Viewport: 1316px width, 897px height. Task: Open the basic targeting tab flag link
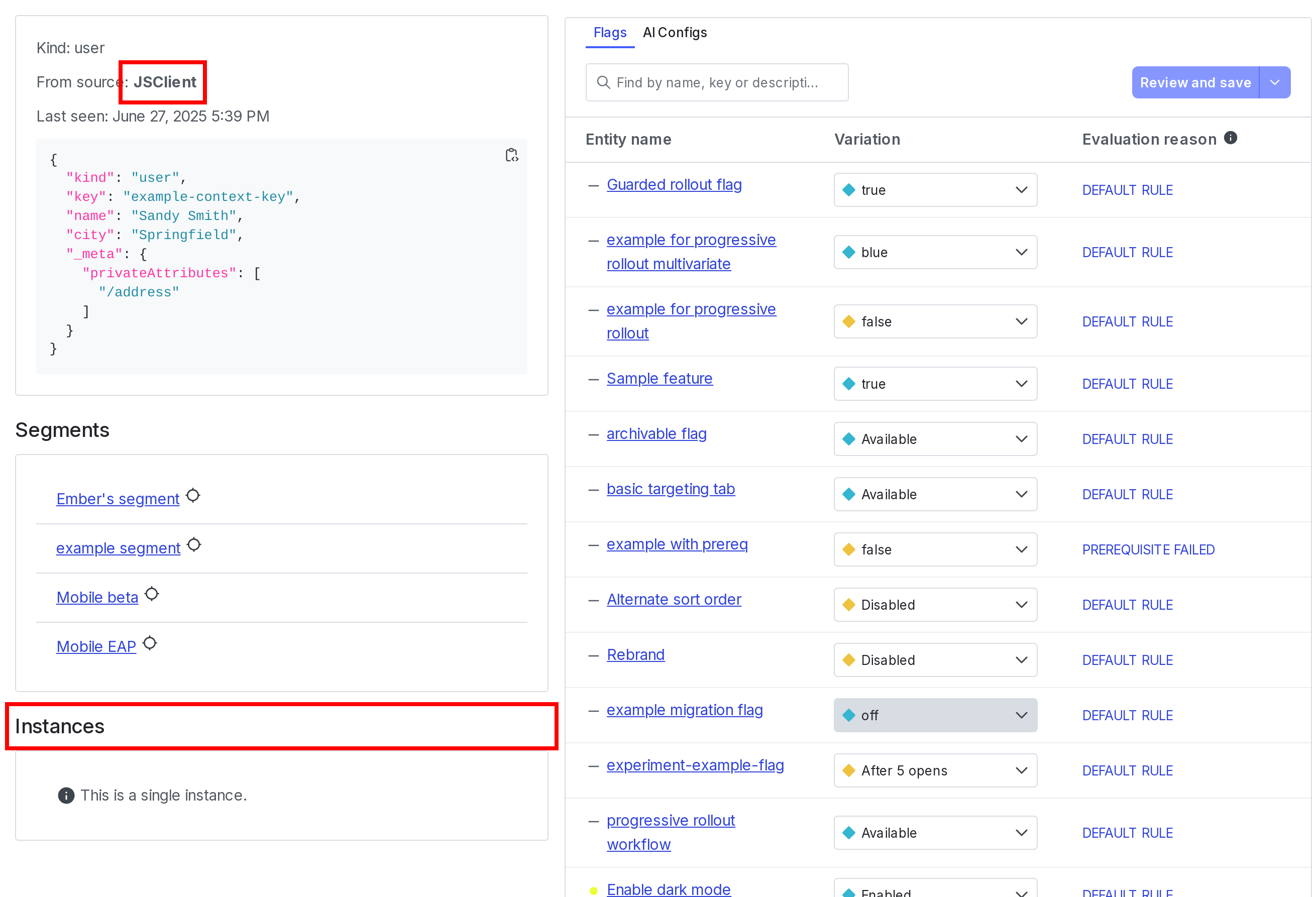[671, 489]
